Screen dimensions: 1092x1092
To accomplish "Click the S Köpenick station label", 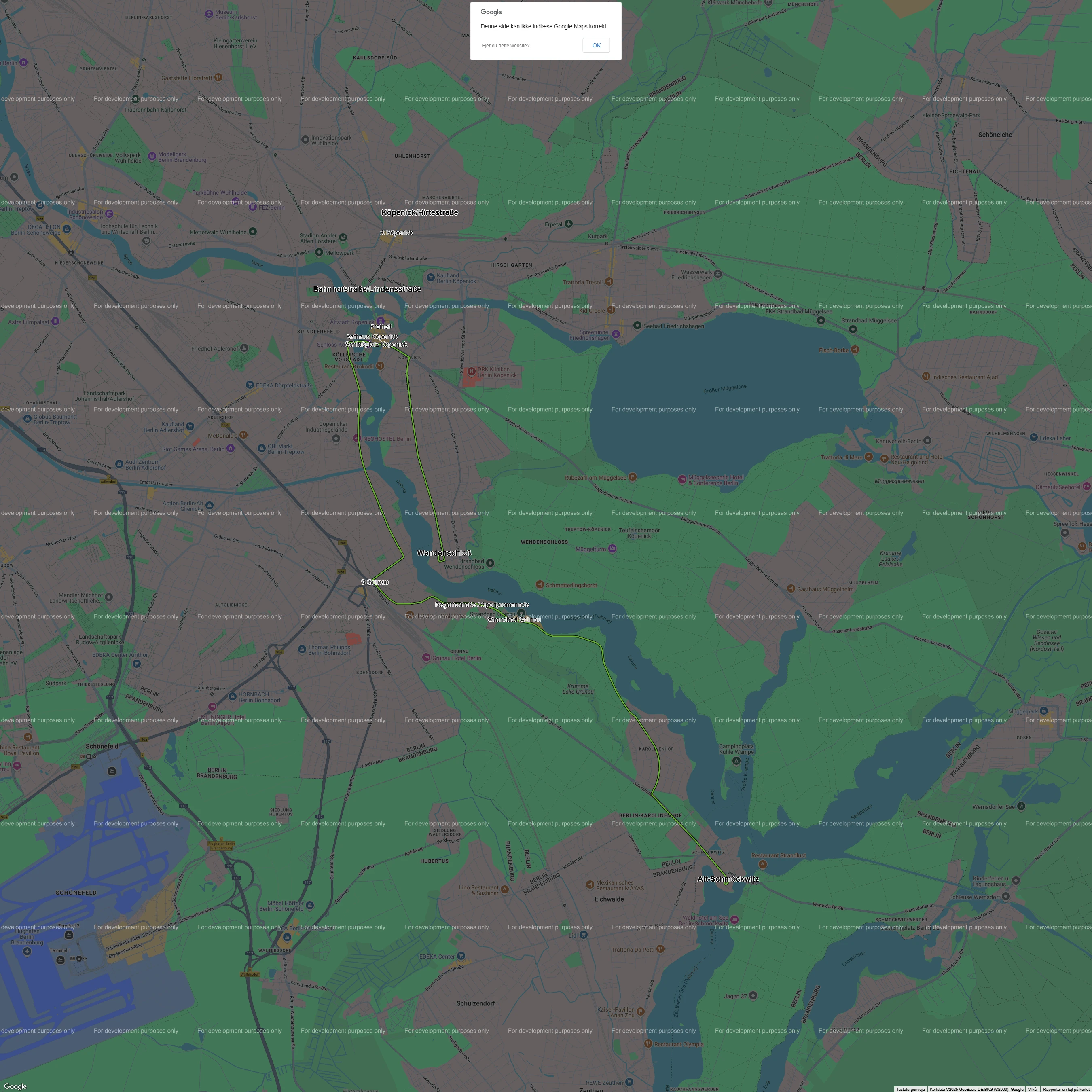I will [397, 233].
